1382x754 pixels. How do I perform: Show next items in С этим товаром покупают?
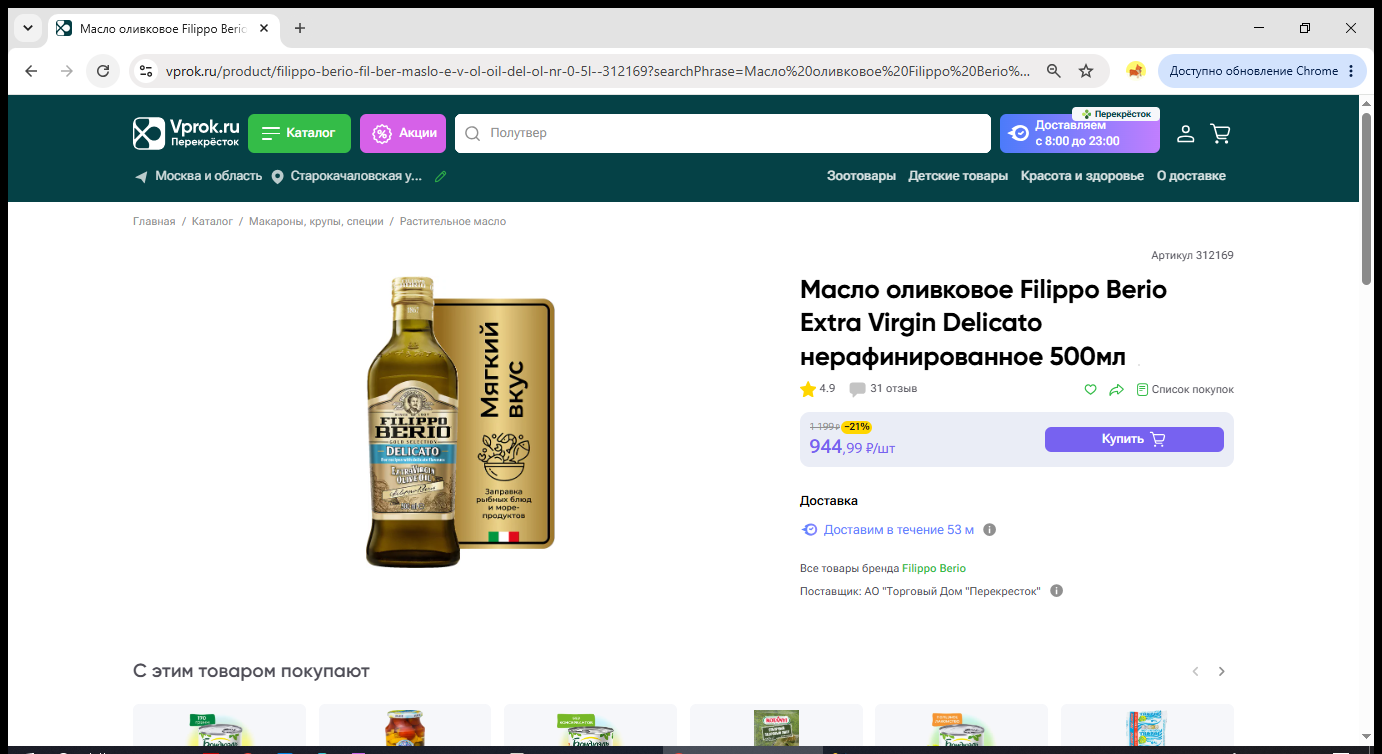point(1221,671)
